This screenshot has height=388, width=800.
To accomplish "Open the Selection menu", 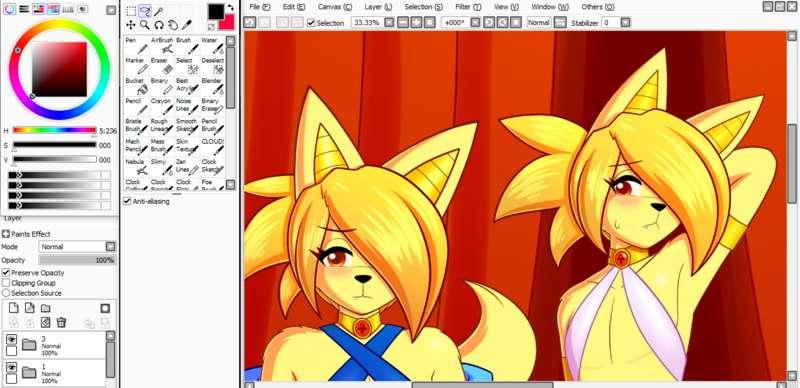I will [x=423, y=7].
